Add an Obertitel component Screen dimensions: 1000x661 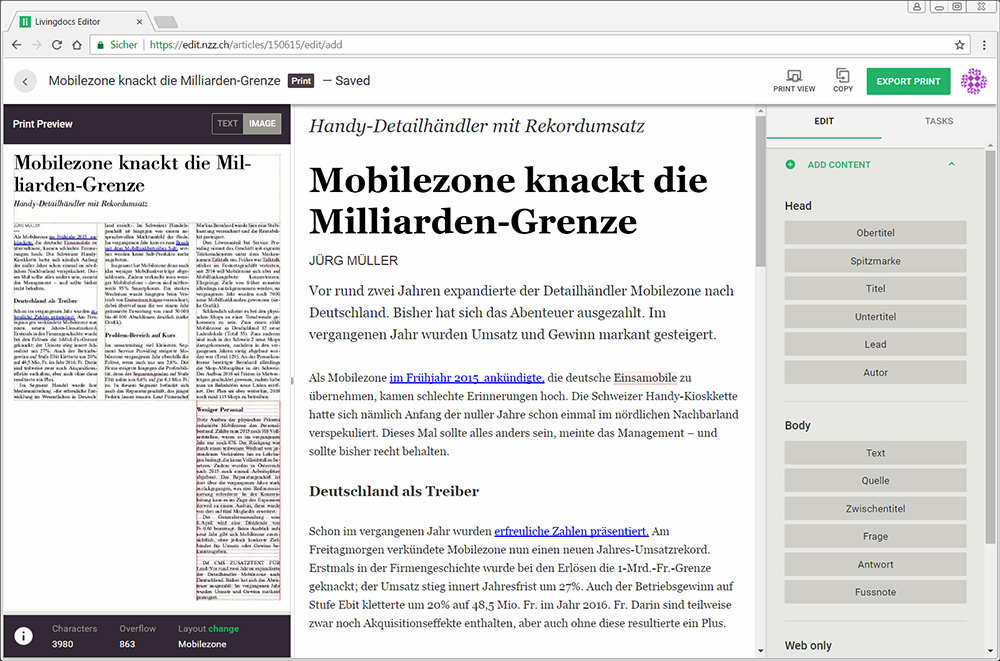point(875,233)
